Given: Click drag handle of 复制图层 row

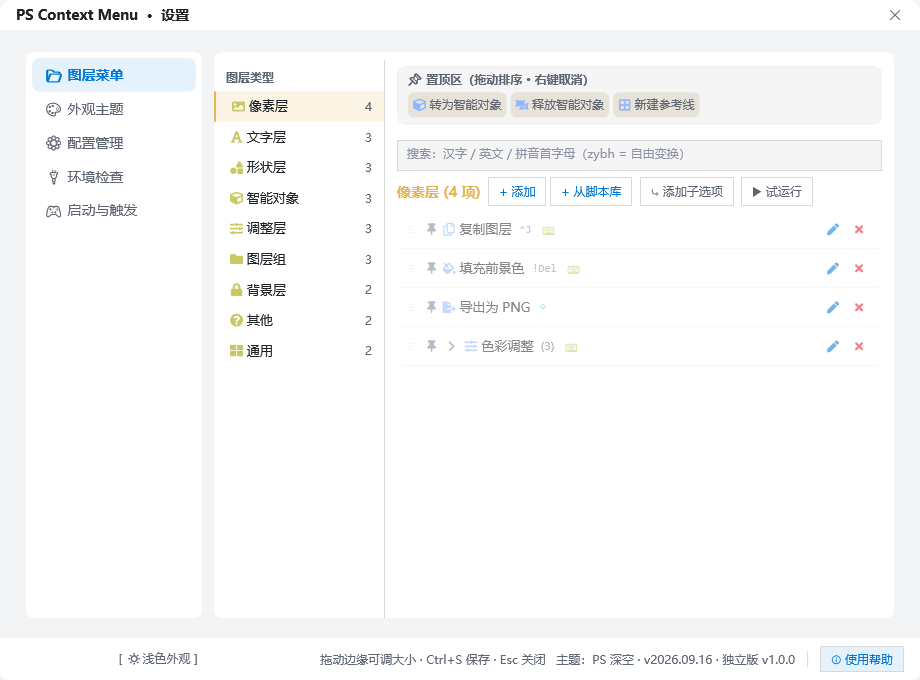Looking at the screenshot, I should click(411, 229).
